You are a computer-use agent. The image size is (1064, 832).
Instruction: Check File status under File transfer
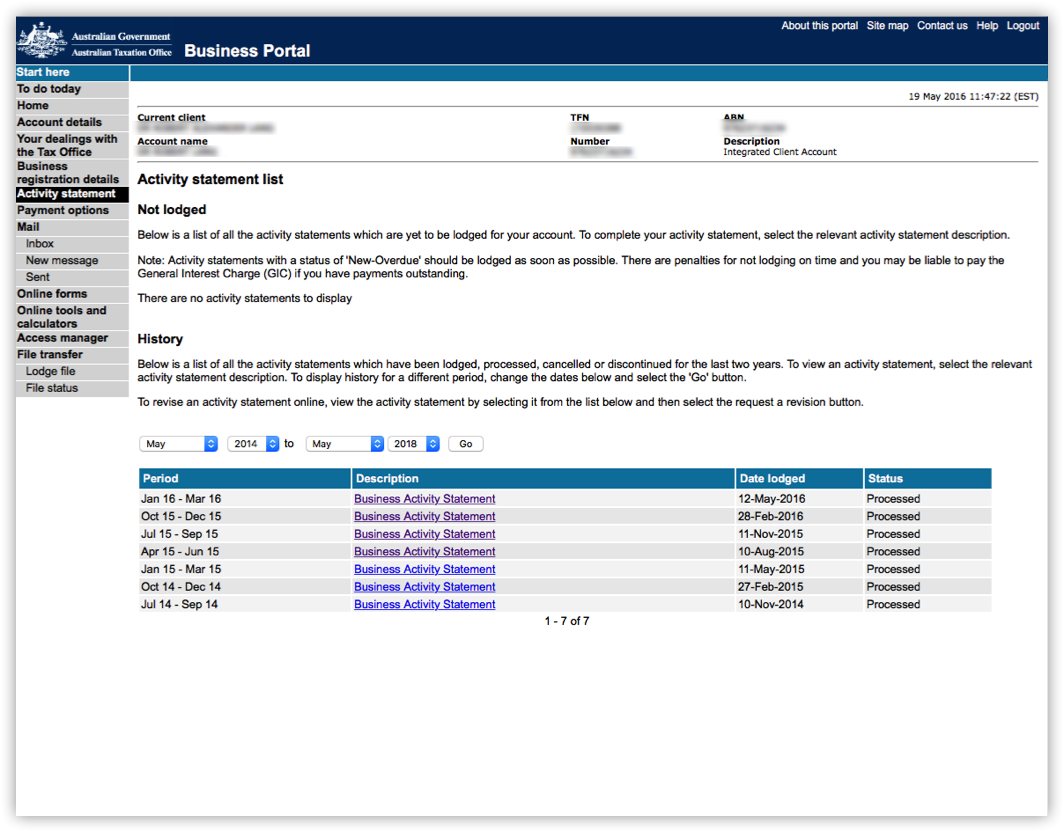[x=51, y=388]
